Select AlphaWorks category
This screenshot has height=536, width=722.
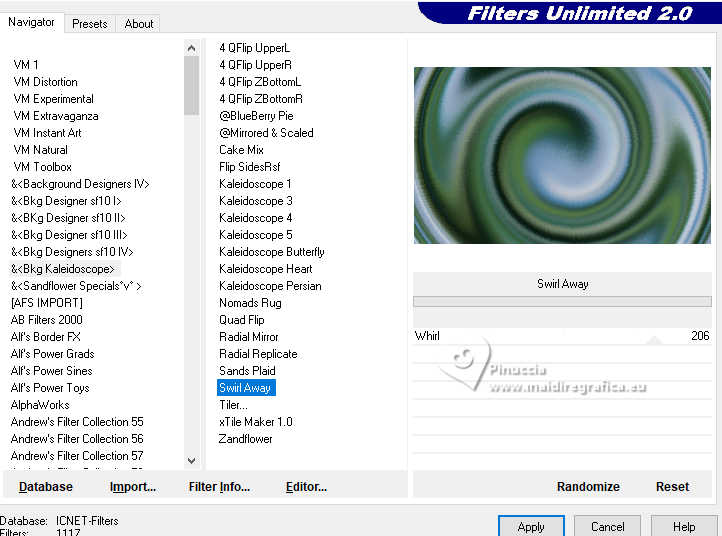click(x=40, y=405)
